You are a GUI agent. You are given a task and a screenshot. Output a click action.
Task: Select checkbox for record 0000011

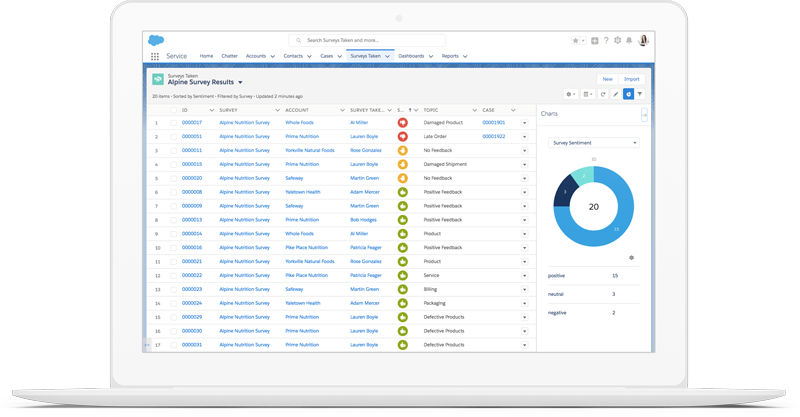[173, 151]
